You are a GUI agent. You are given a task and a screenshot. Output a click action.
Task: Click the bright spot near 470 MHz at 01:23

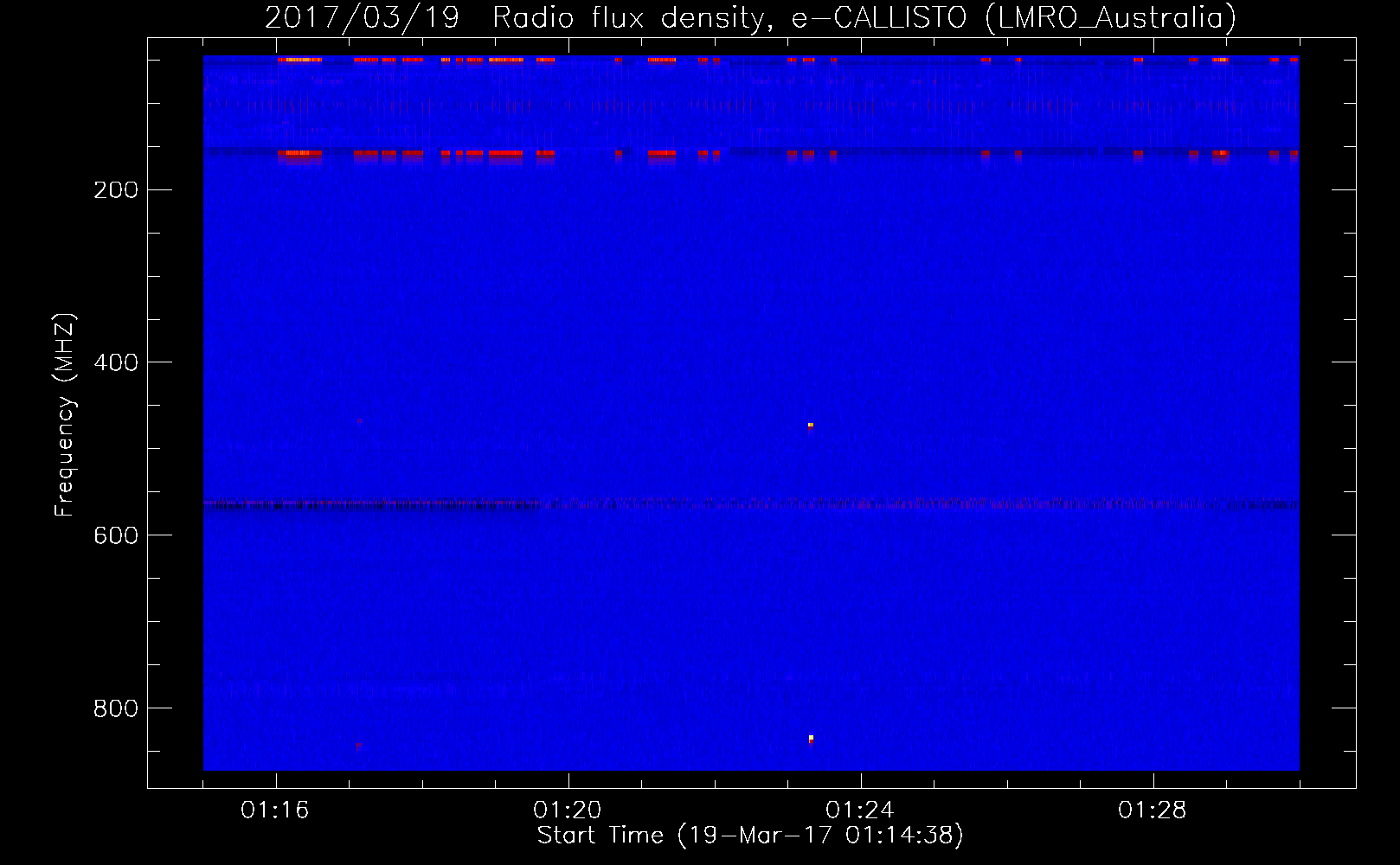pos(811,426)
